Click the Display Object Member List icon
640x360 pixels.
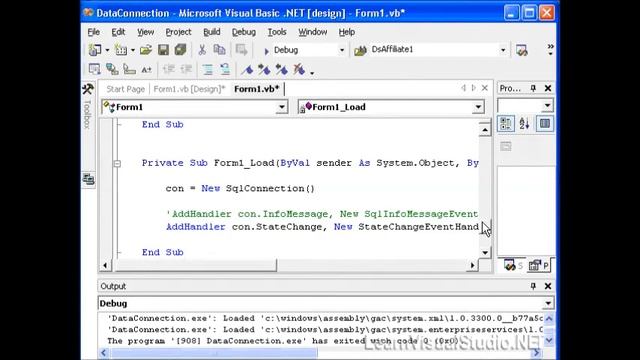(x=94, y=69)
